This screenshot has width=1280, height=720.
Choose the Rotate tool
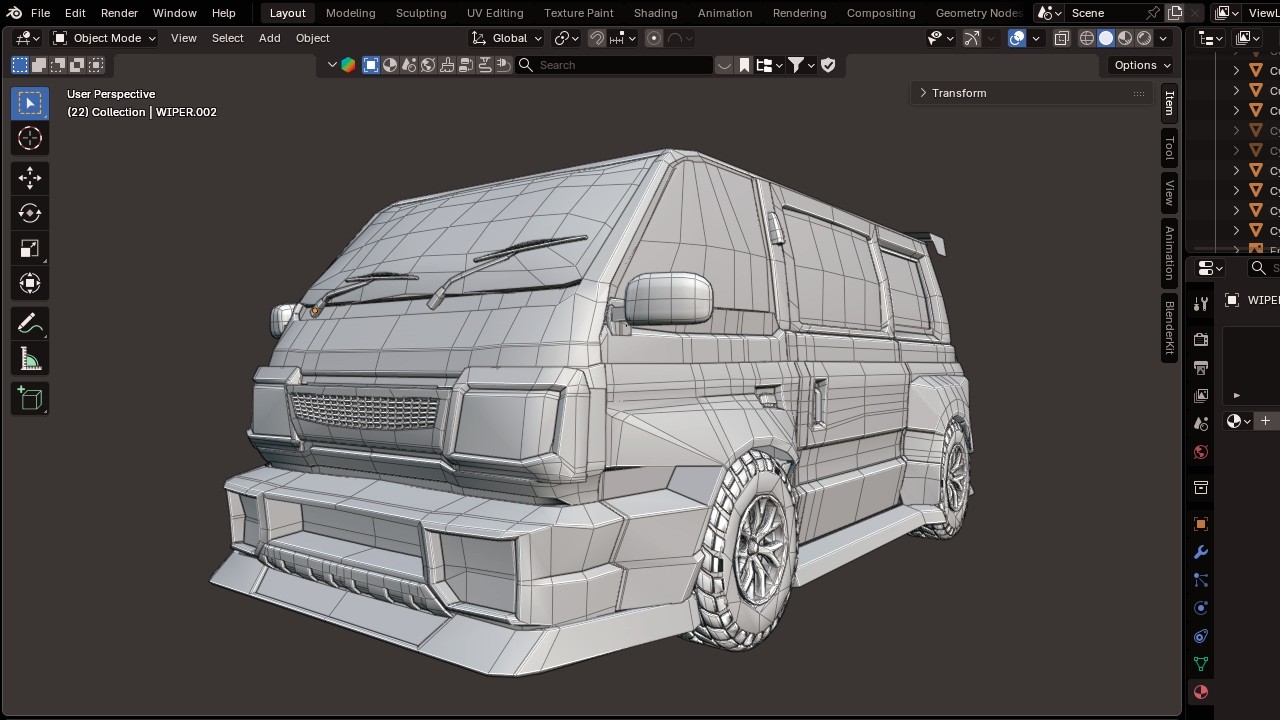click(x=30, y=213)
